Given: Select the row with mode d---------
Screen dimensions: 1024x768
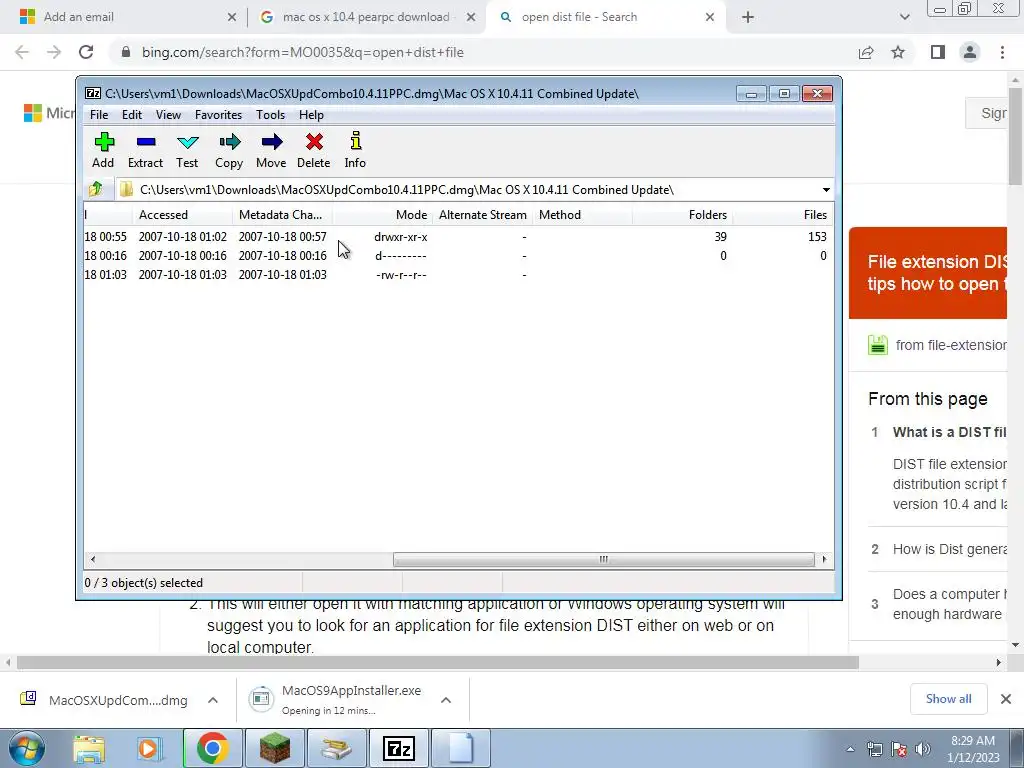Looking at the screenshot, I should pos(458,256).
